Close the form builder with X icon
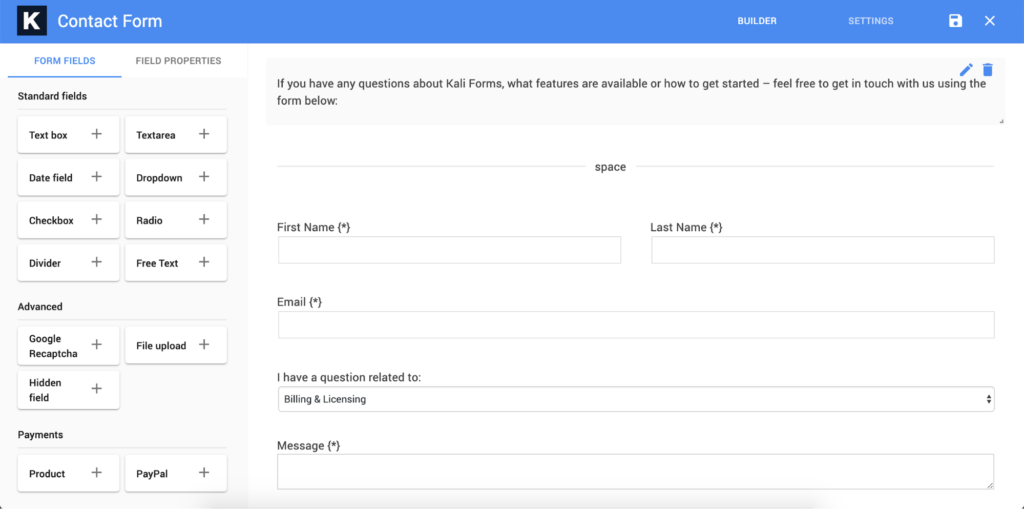Screen dimensions: 1024x509 pyautogui.click(x=989, y=21)
